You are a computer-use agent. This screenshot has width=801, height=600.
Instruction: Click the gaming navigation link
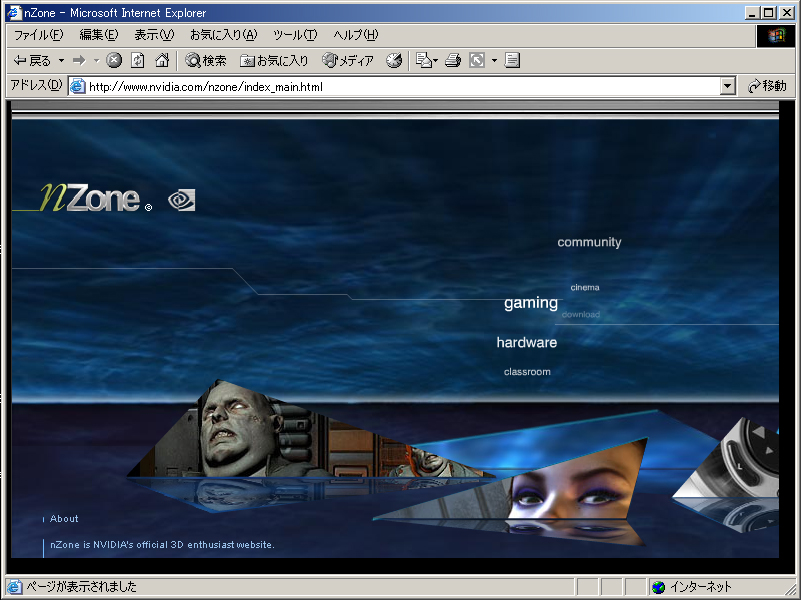point(530,303)
